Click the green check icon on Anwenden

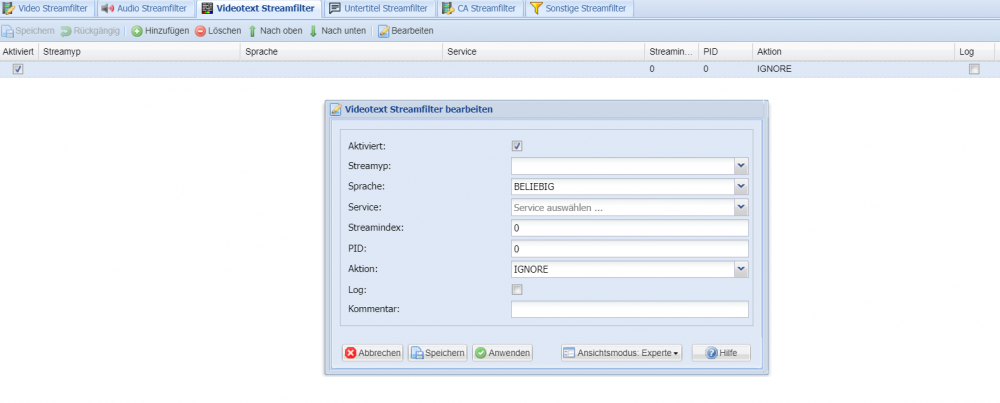[481, 353]
